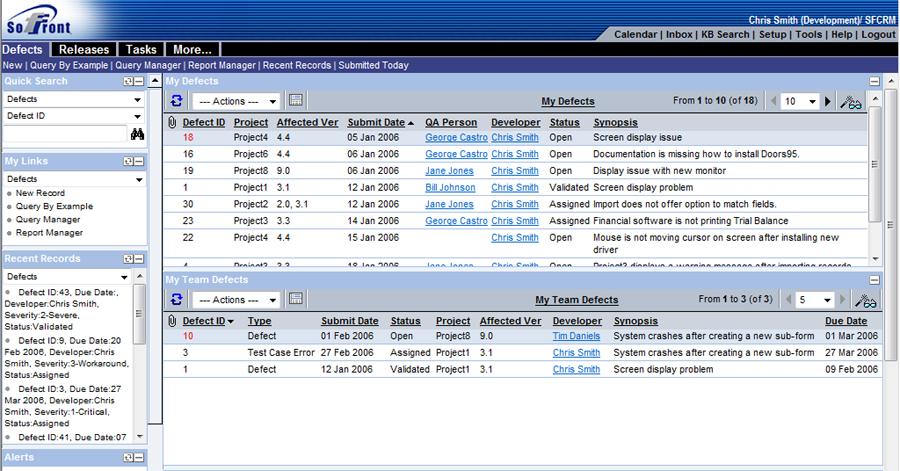900x471 pixels.
Task: Switch to the Defects tab
Action: point(22,49)
